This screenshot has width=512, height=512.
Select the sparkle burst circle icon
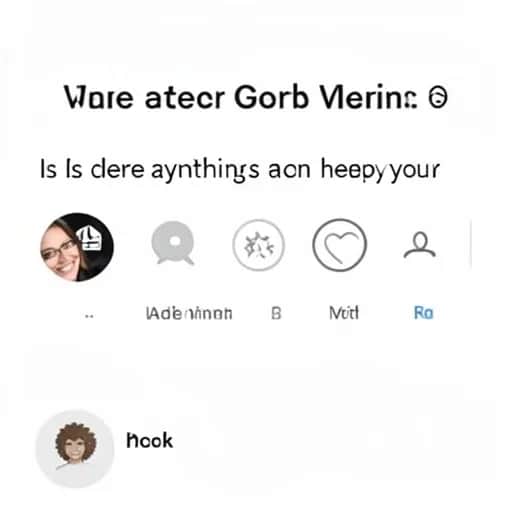point(259,245)
